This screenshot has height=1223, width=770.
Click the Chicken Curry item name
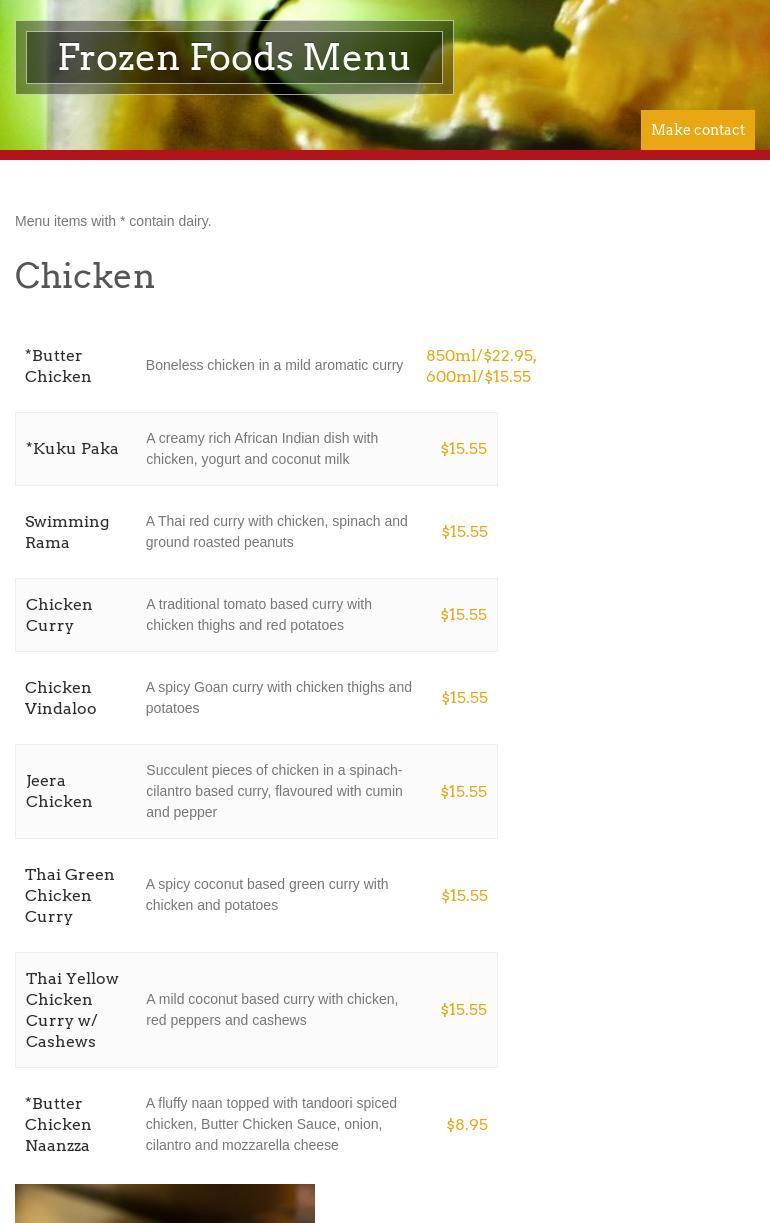click(x=59, y=615)
